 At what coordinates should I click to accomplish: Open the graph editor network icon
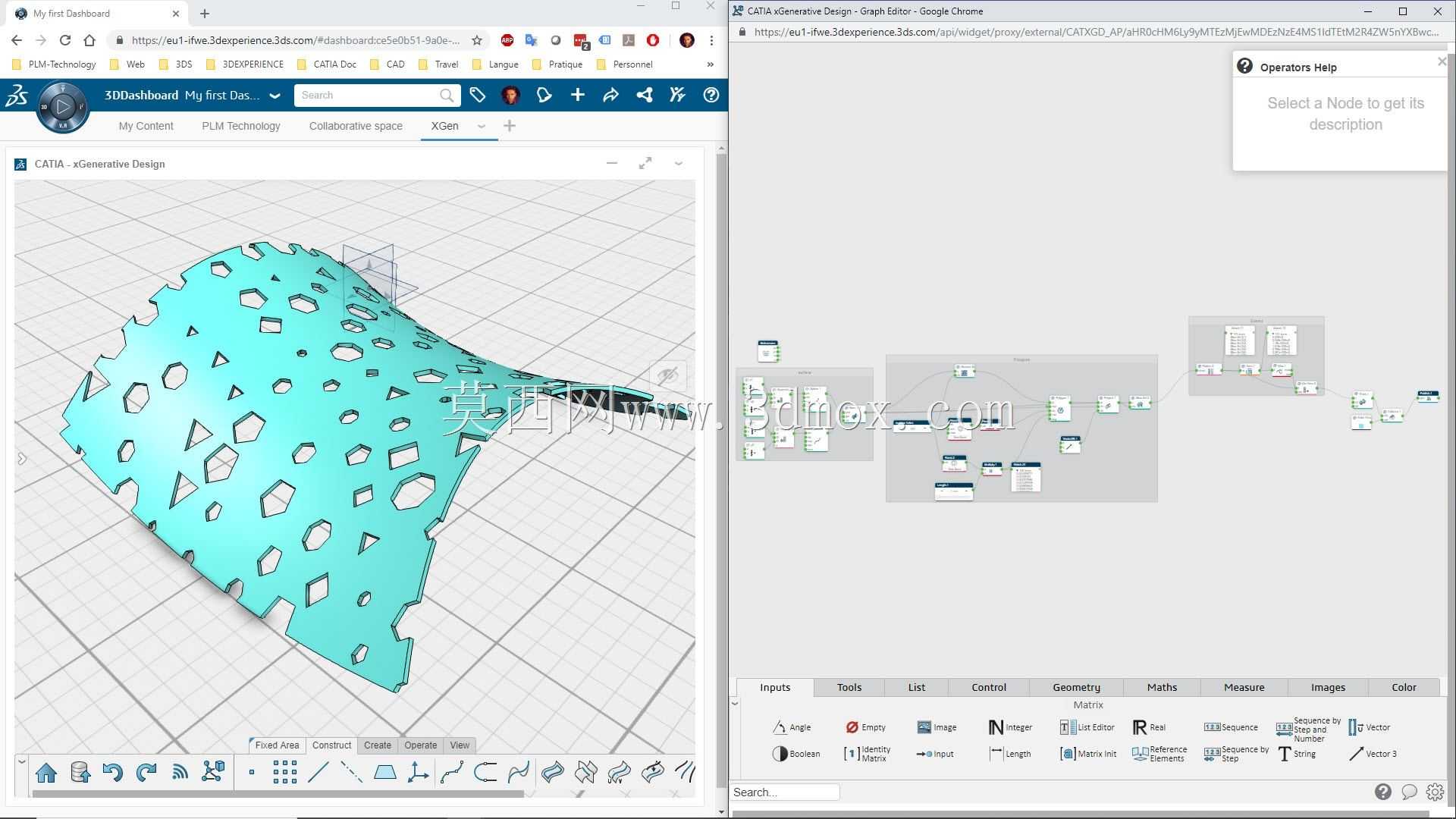click(213, 772)
